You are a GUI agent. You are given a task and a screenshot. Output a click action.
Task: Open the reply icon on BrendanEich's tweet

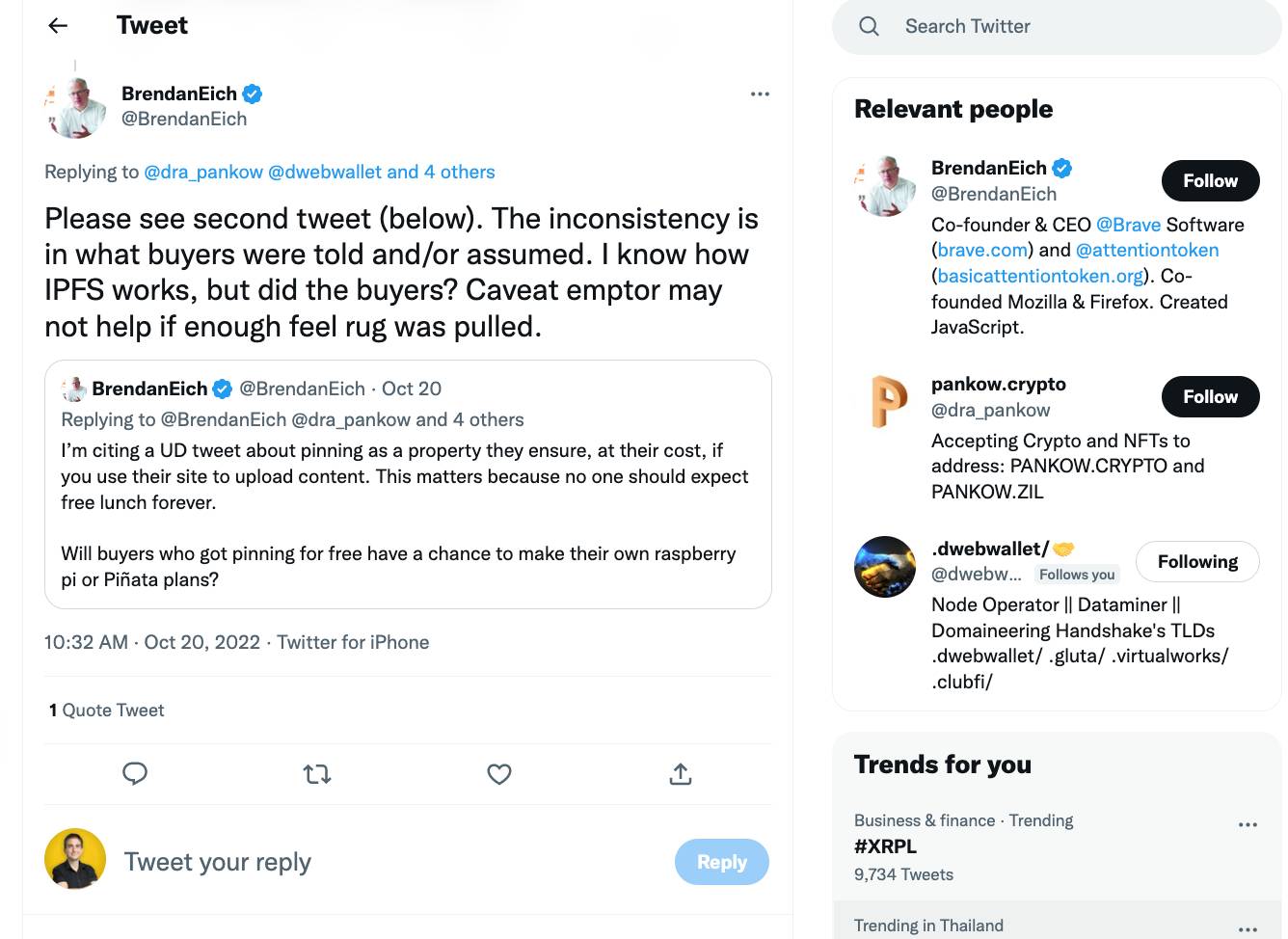(x=135, y=773)
